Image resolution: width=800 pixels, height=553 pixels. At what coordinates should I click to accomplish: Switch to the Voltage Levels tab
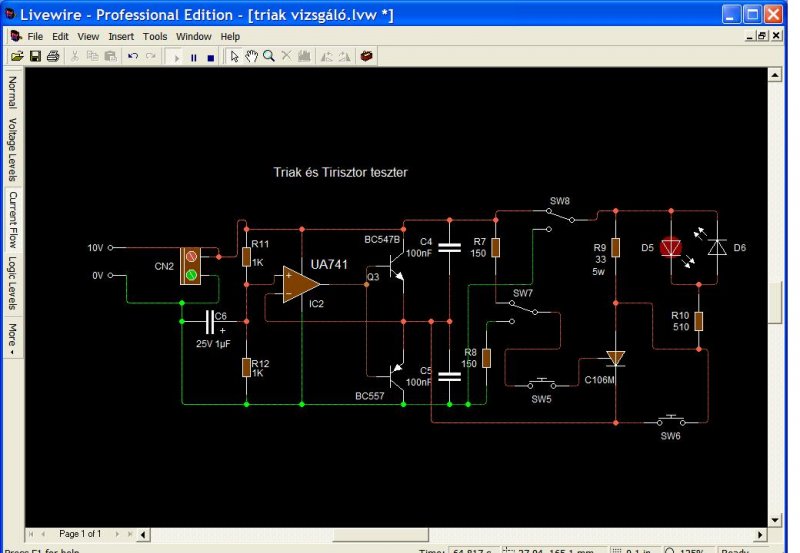[x=13, y=150]
